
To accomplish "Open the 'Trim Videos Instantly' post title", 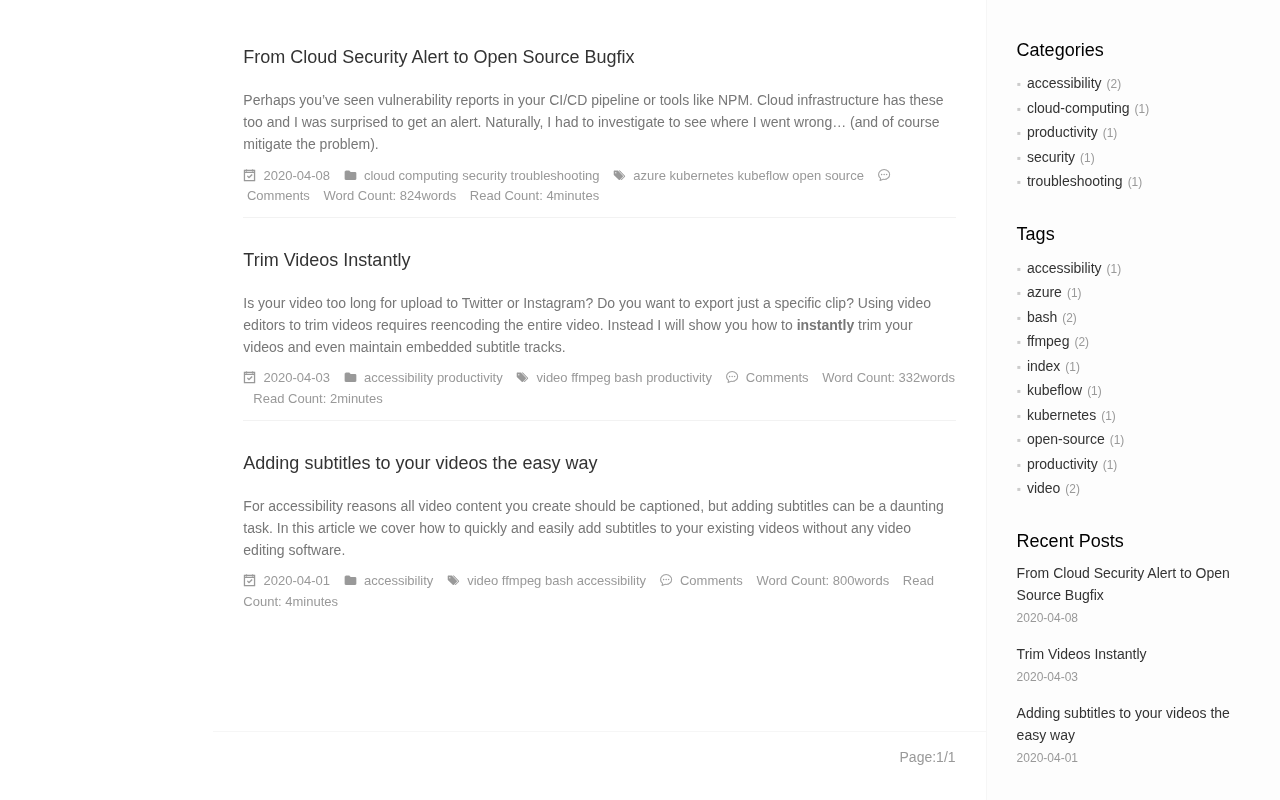I will (x=326, y=260).
